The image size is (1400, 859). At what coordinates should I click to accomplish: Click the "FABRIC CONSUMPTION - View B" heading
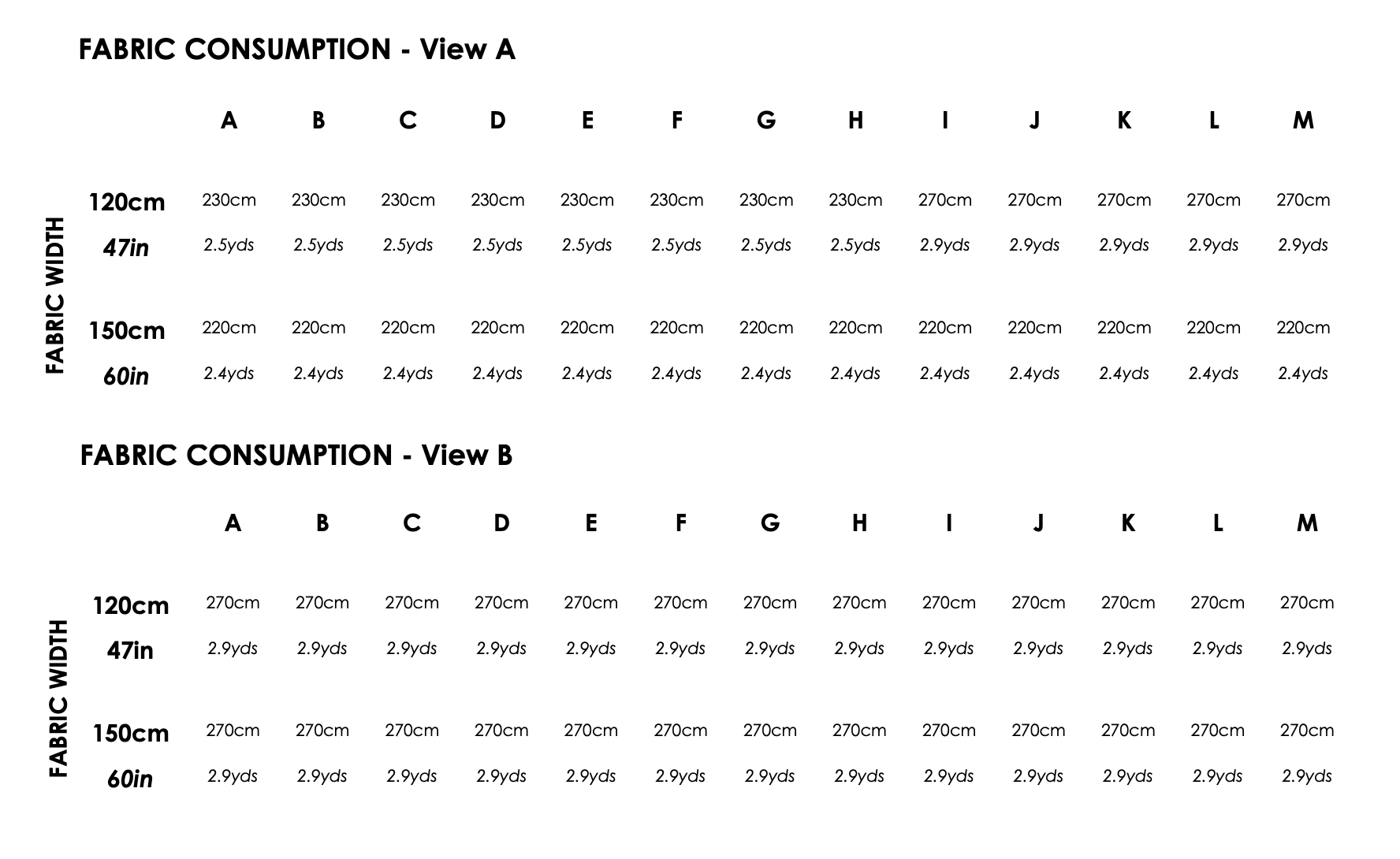(x=296, y=456)
